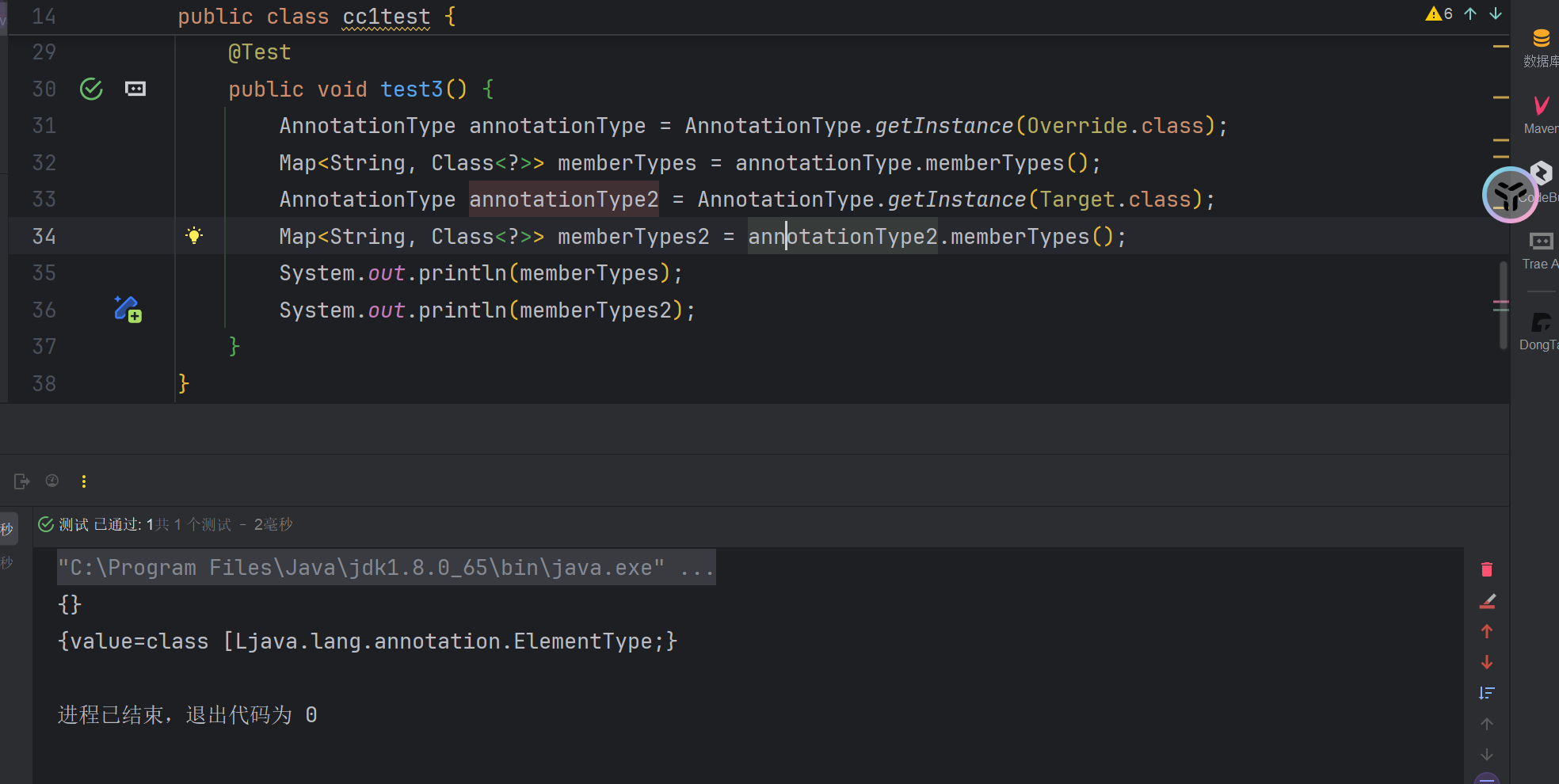Jump to the next highlighted problem arrow
The image size is (1559, 784).
pos(1496,13)
